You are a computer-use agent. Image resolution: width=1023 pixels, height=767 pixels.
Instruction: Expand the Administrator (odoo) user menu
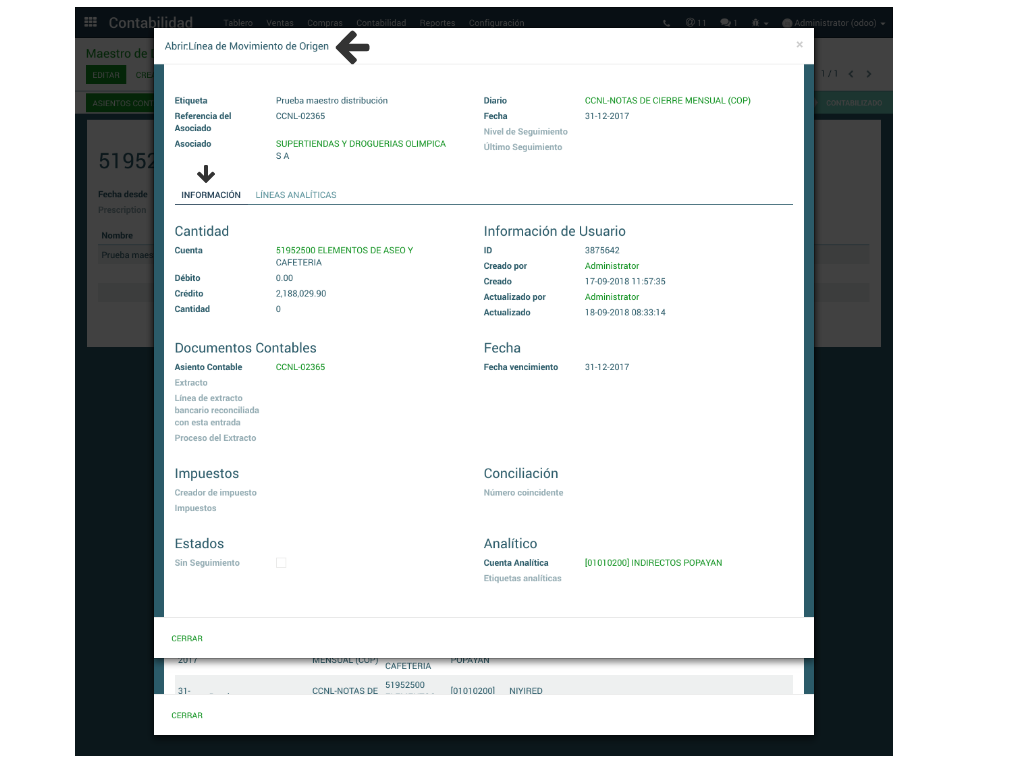pos(833,23)
